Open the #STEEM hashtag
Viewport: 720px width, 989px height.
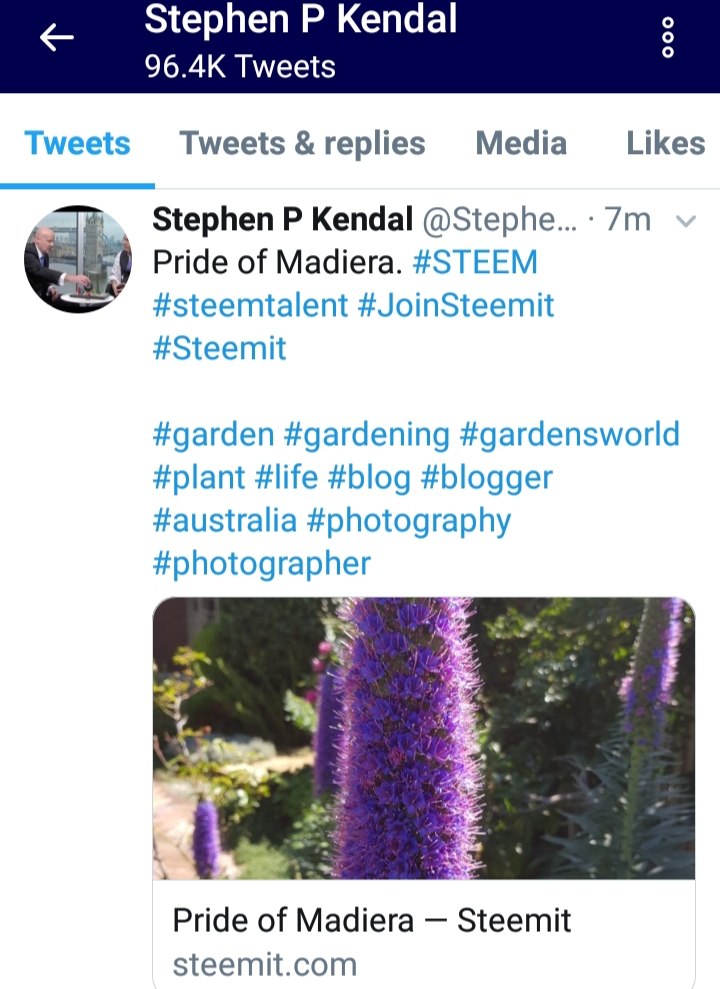(x=475, y=262)
